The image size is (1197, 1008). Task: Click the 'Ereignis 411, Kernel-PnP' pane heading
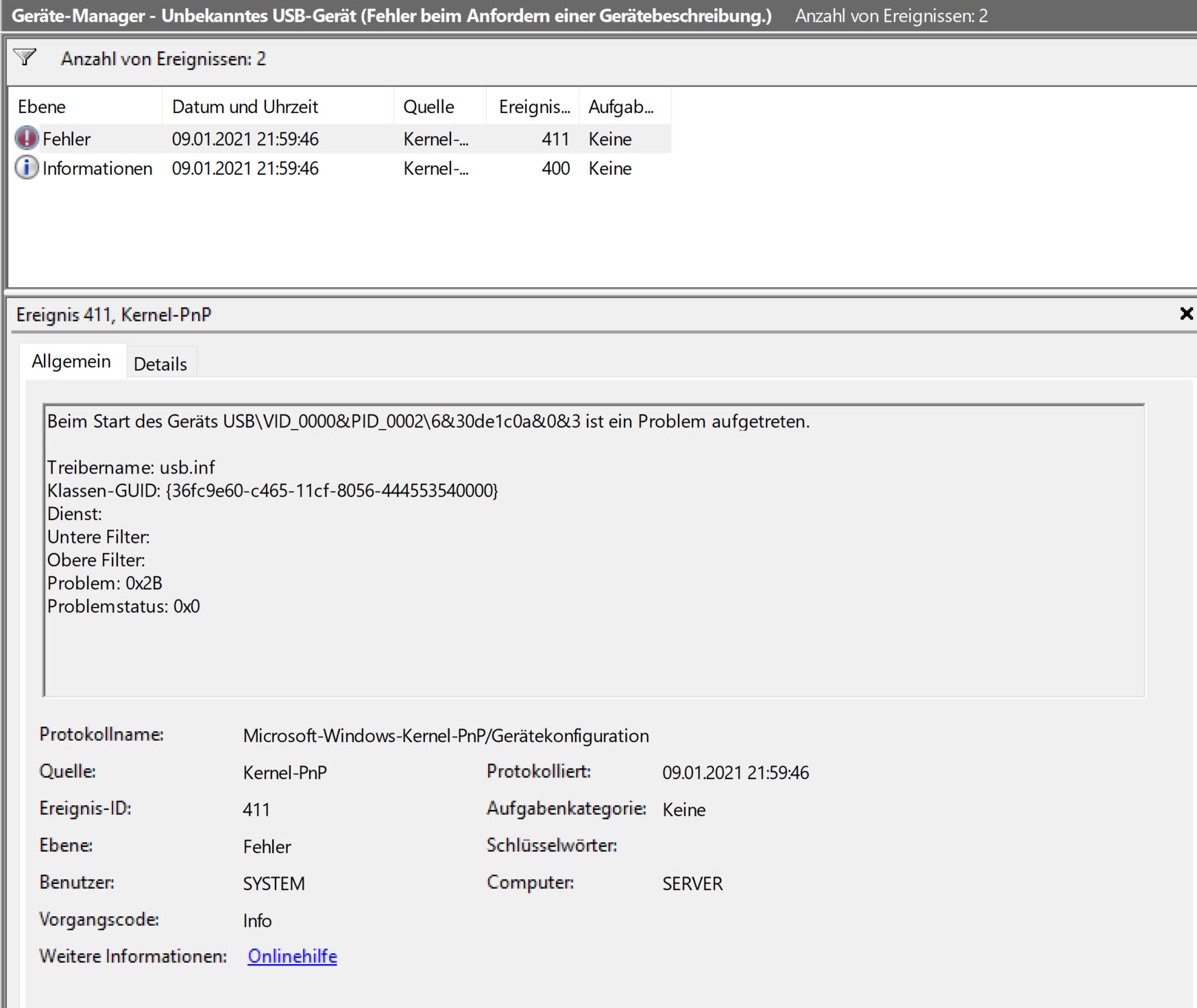[114, 315]
